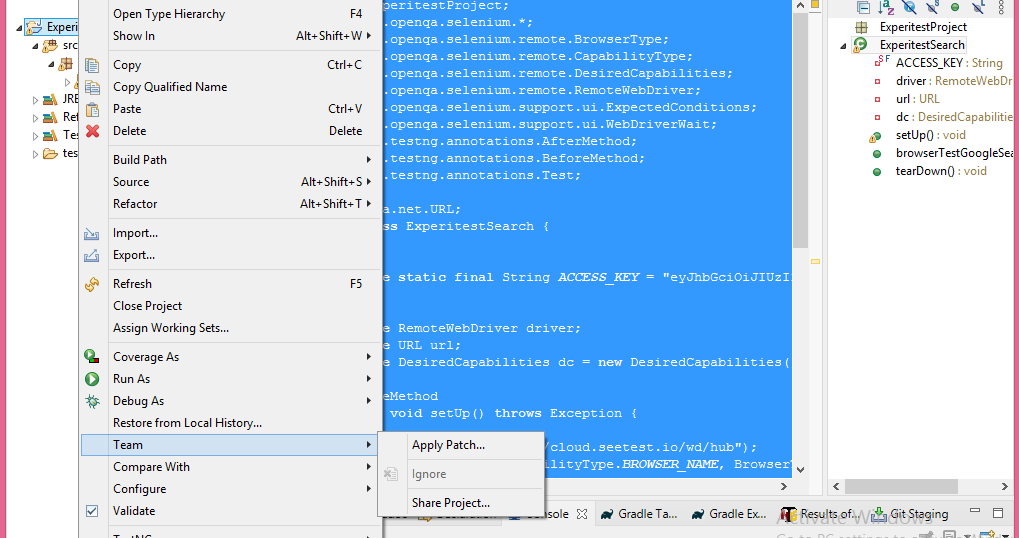The width and height of the screenshot is (1019, 538).
Task: Choose Close Project
Action: coord(230,306)
